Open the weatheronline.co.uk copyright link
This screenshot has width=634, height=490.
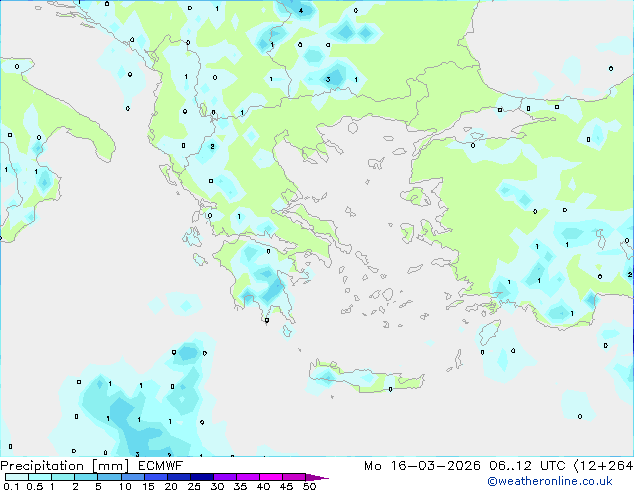click(550, 481)
